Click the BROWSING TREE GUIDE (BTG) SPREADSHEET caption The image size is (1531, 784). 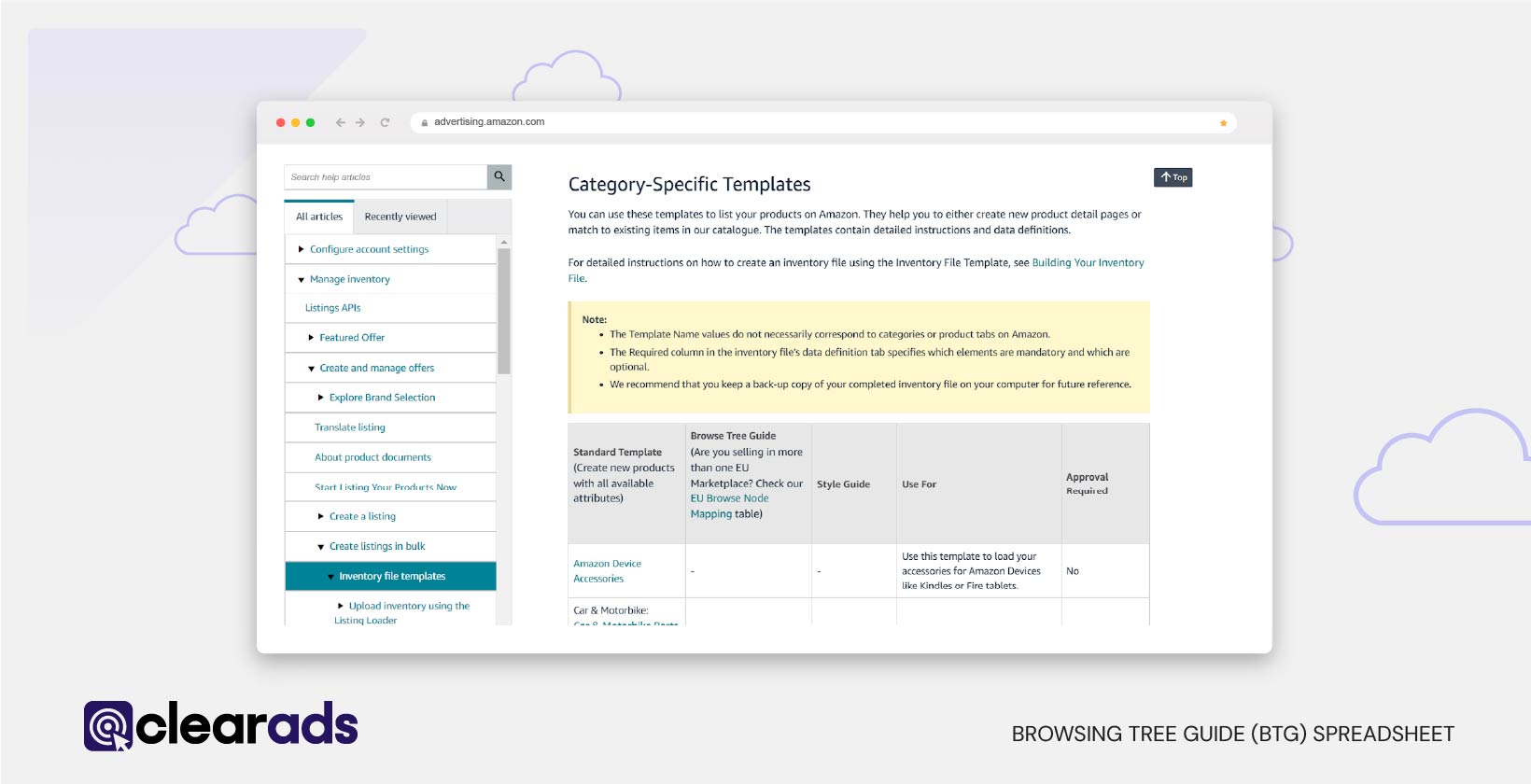tap(1233, 734)
